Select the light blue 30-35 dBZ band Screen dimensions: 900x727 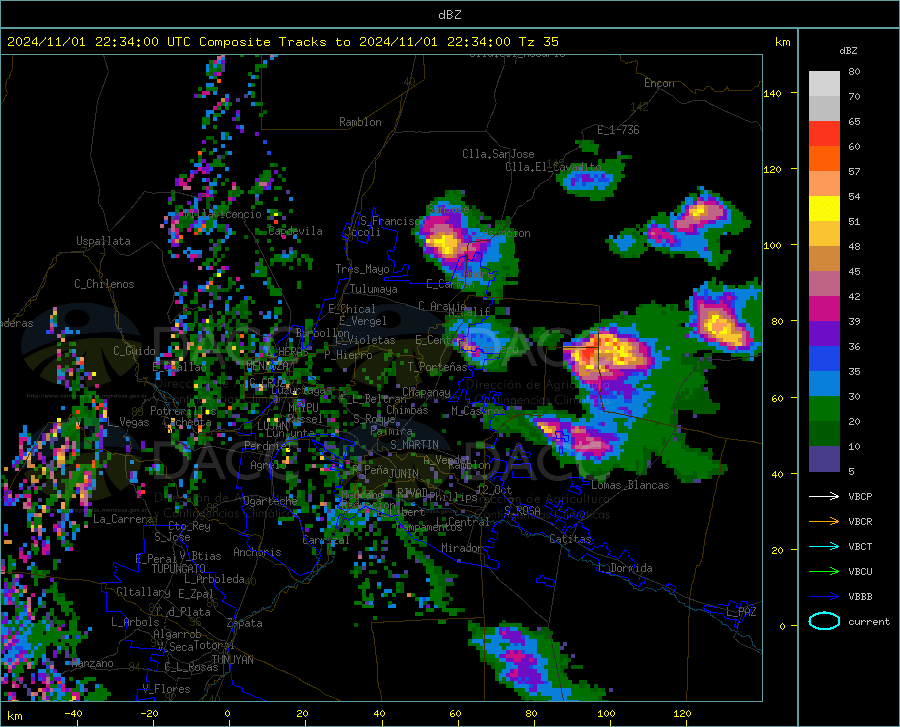[x=824, y=384]
